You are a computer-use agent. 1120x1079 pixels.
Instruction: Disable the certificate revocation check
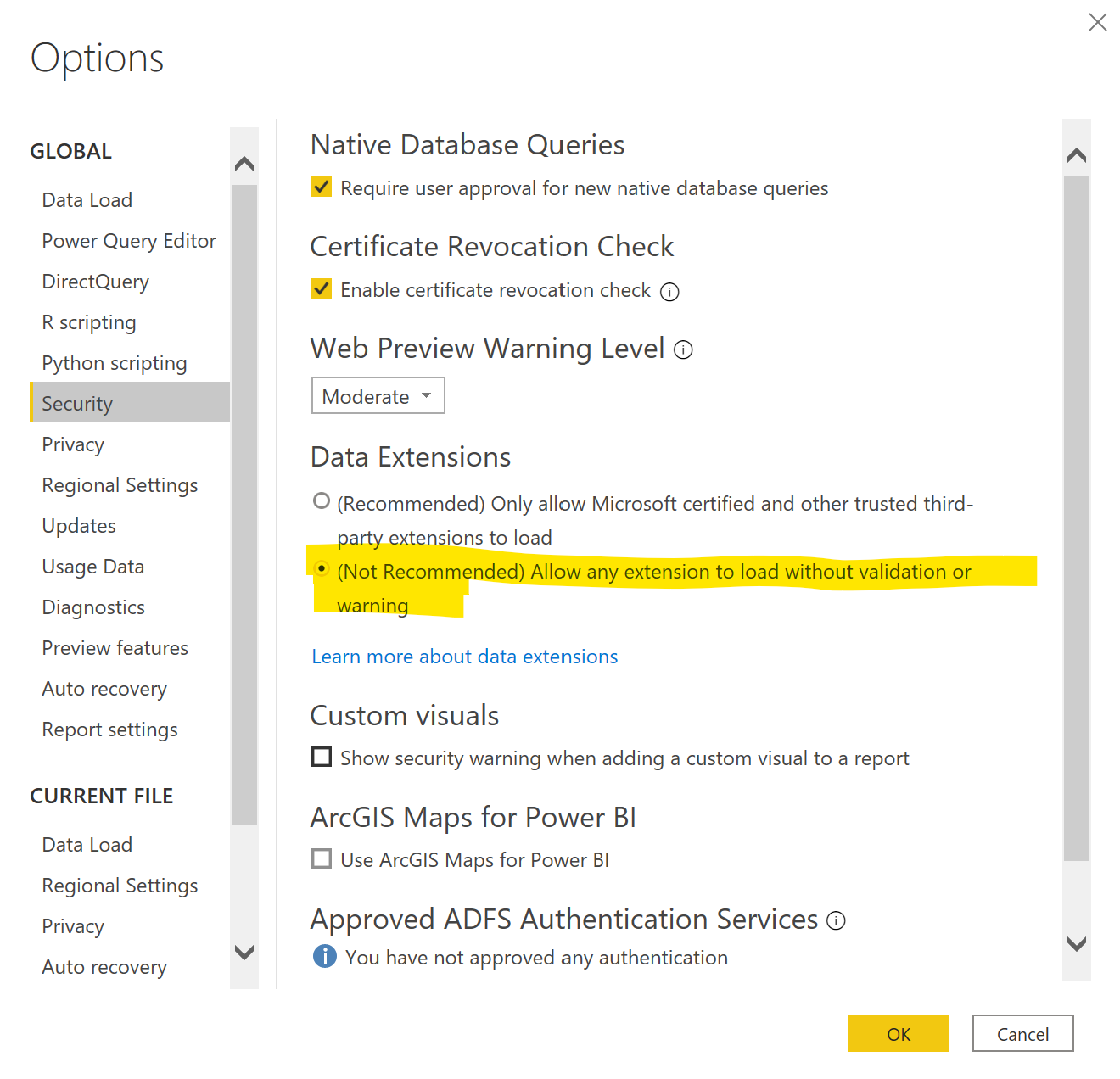tap(321, 288)
